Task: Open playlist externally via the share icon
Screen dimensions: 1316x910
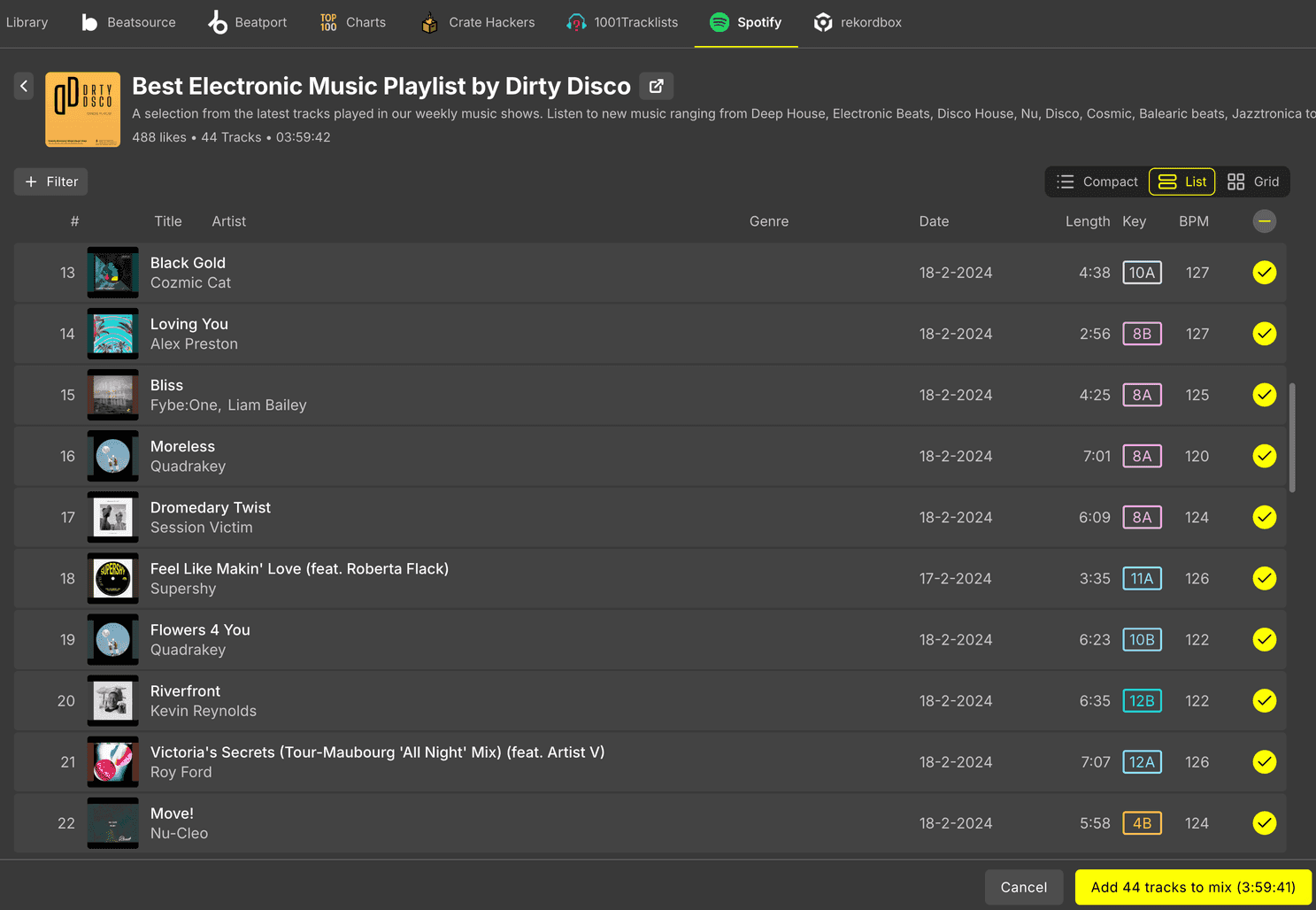Action: (656, 86)
